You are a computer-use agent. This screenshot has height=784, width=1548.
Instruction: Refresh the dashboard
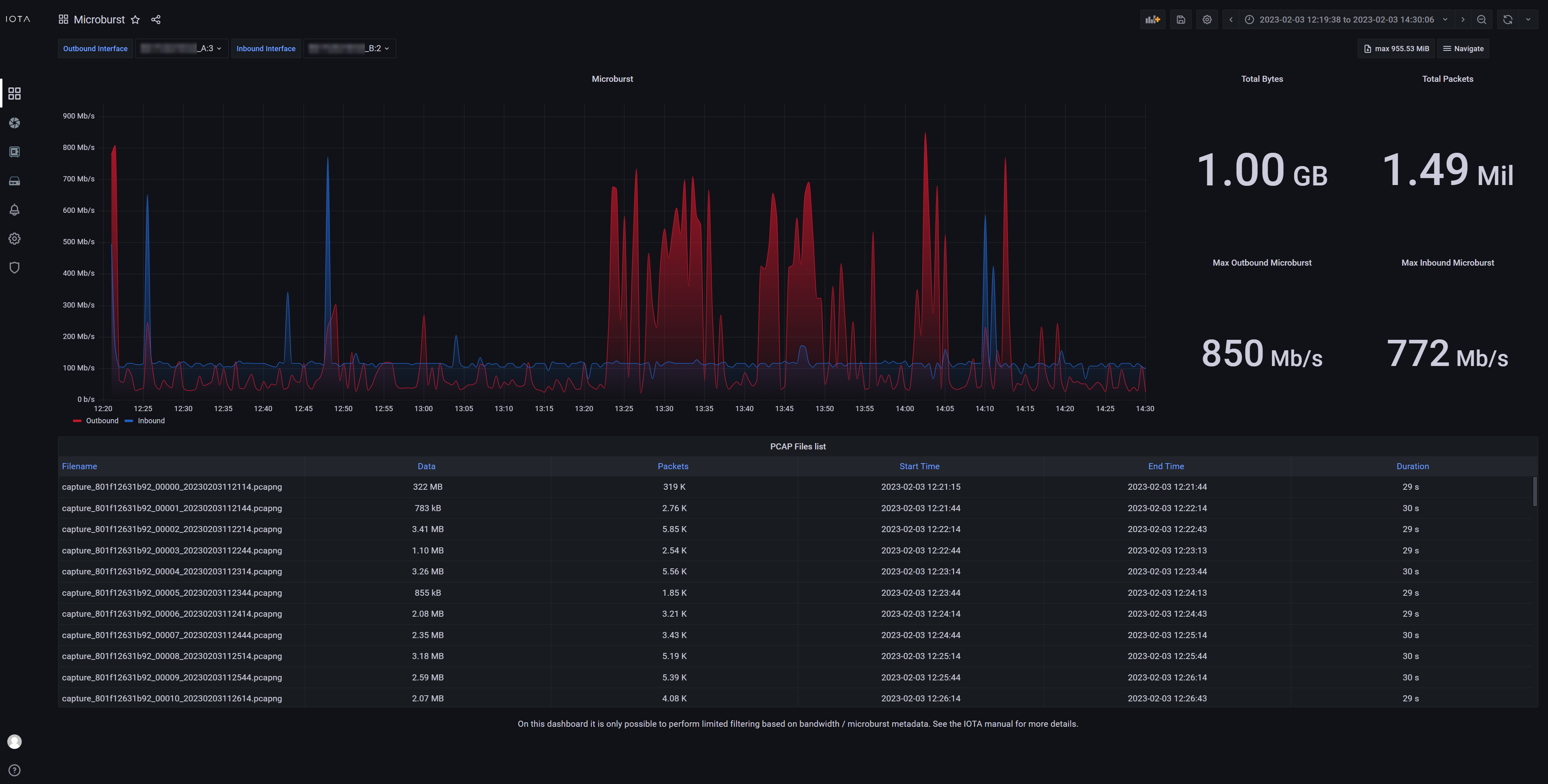click(x=1507, y=20)
